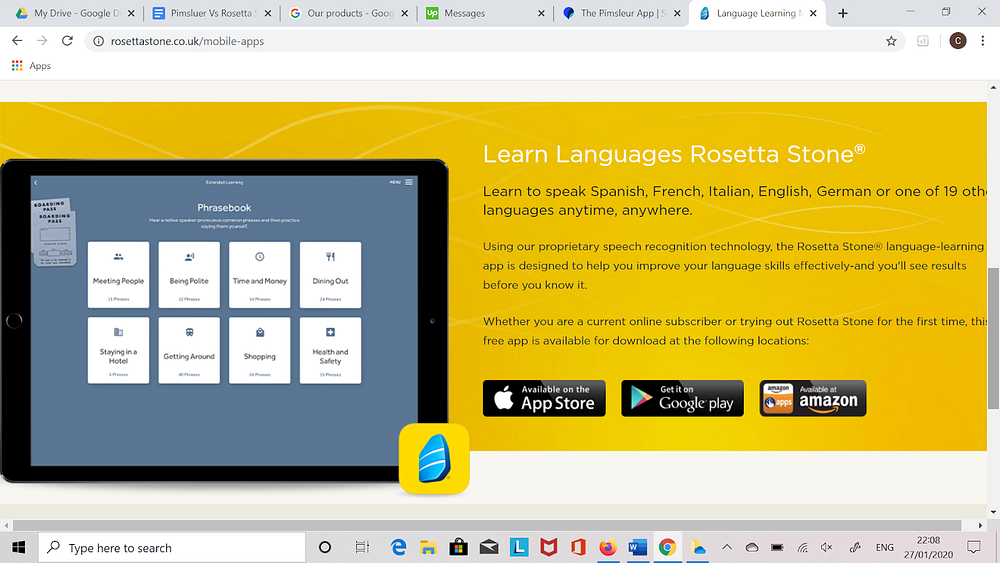Select the Getting Around phrasebook card

(x=189, y=351)
